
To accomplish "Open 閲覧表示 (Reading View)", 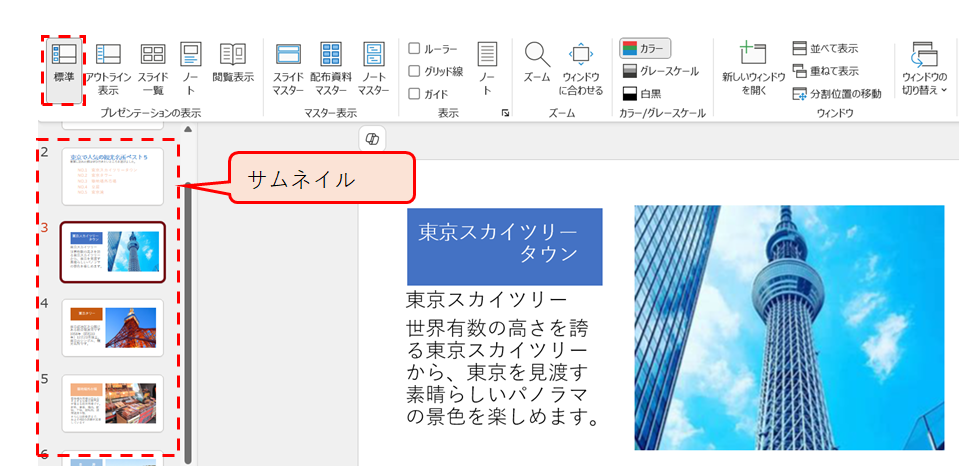I will tap(233, 63).
